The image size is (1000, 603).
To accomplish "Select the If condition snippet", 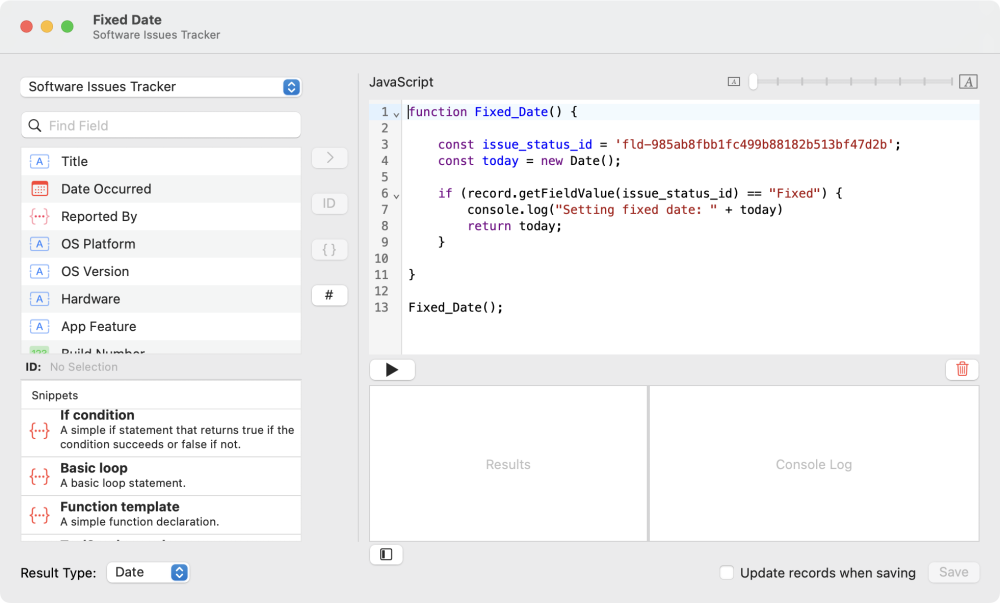I will tap(160, 430).
